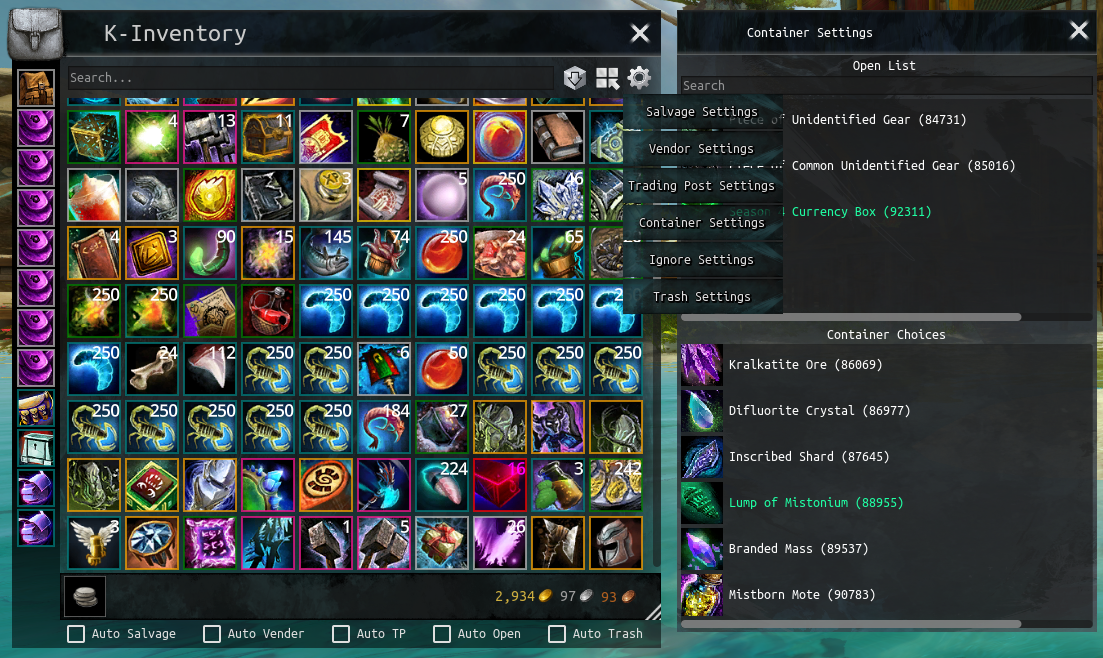This screenshot has height=658, width=1103.
Task: Enable the Auto Trash checkbox
Action: [556, 634]
